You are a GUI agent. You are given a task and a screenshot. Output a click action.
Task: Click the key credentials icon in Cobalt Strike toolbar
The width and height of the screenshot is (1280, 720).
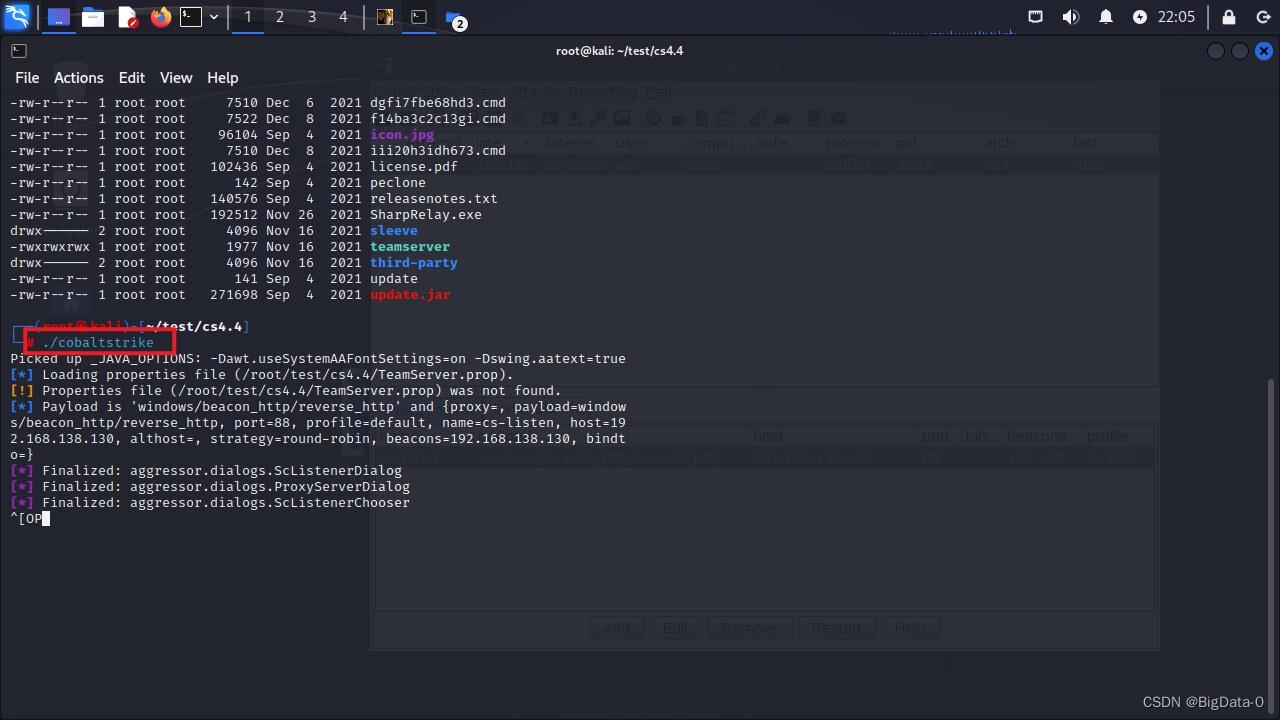[598, 118]
